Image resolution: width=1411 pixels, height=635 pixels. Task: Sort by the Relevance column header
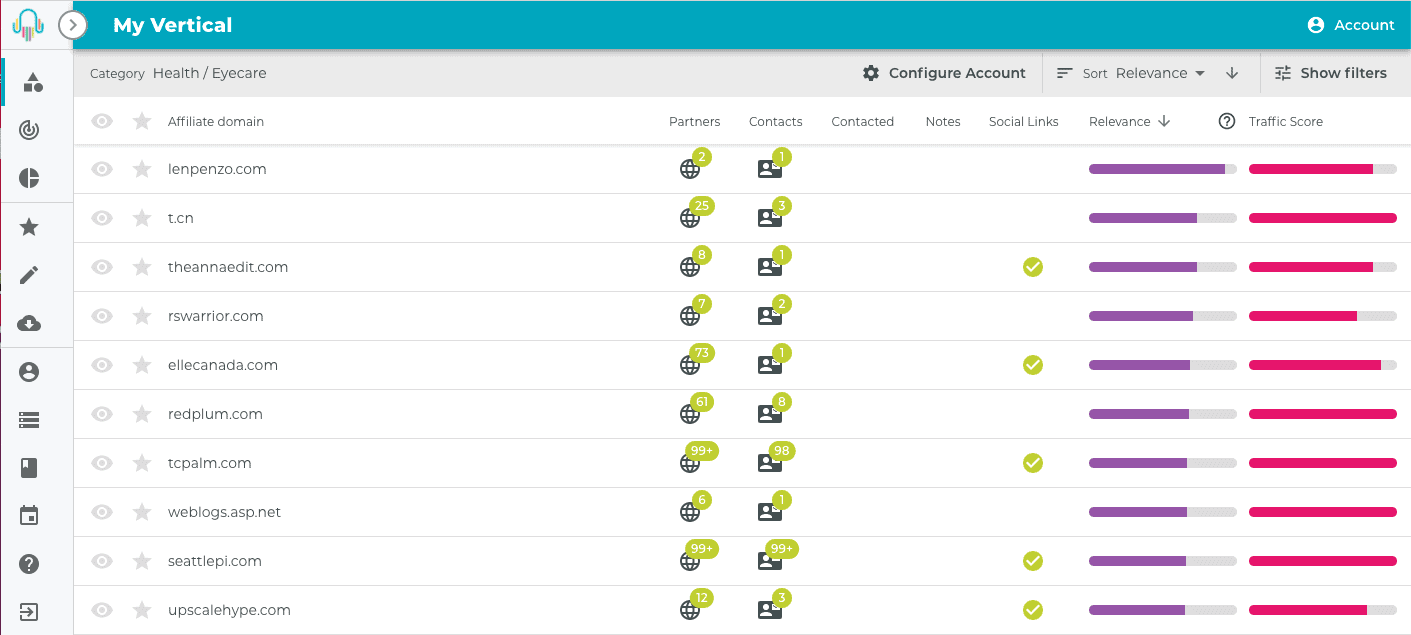pos(1129,121)
